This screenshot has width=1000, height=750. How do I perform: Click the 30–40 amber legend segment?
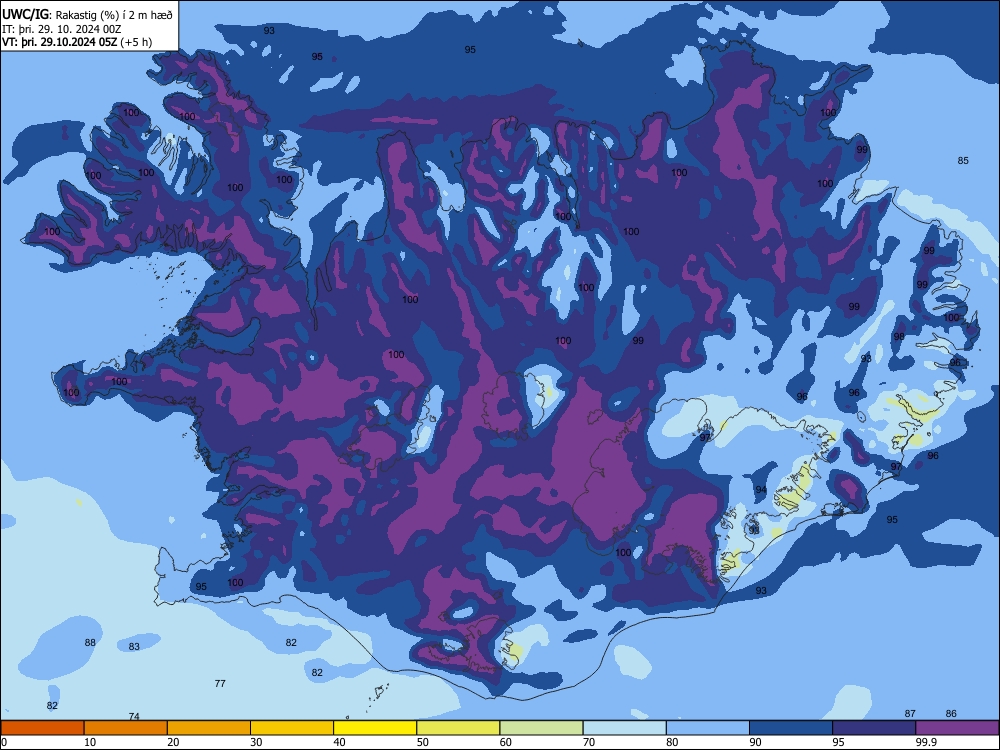point(292,728)
